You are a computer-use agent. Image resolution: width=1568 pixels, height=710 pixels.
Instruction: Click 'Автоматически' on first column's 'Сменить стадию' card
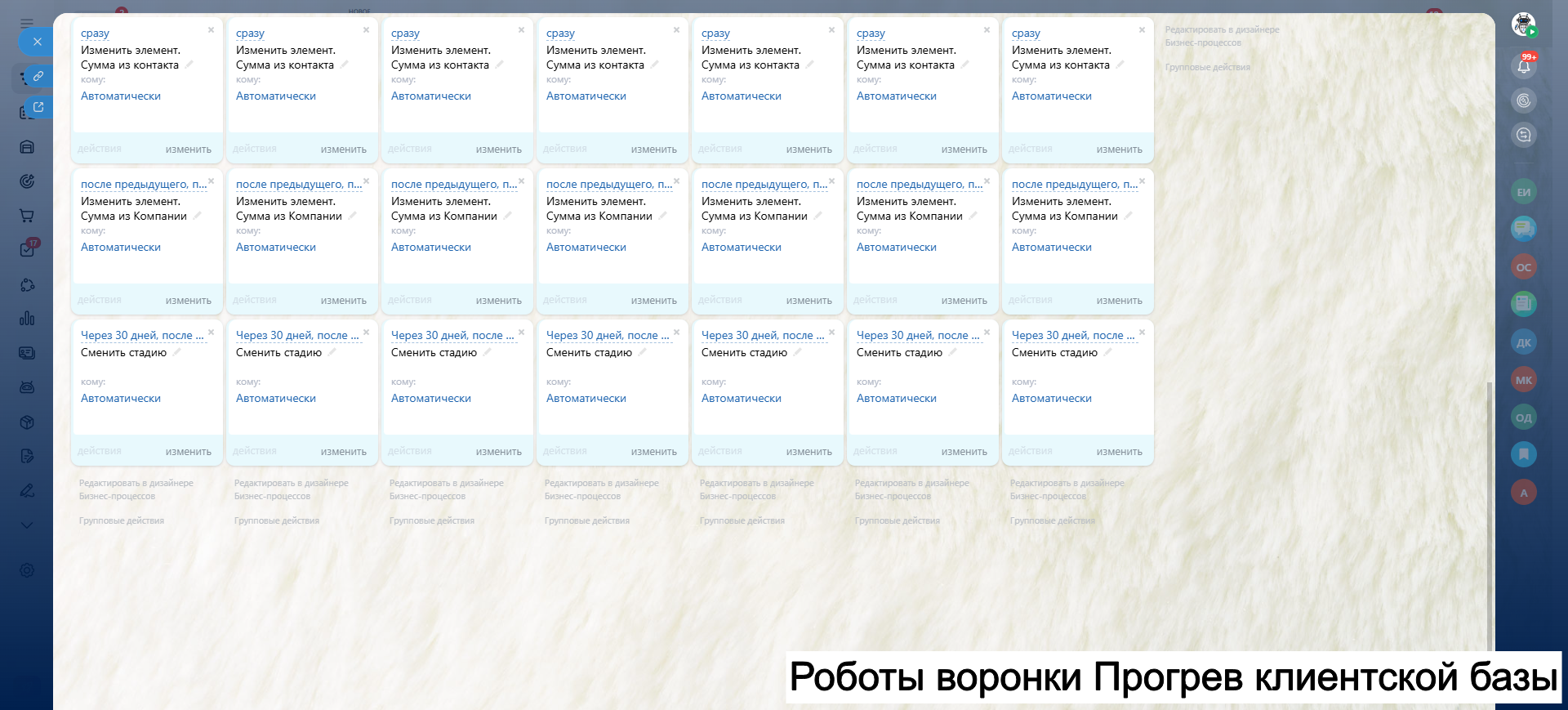pyautogui.click(x=121, y=399)
